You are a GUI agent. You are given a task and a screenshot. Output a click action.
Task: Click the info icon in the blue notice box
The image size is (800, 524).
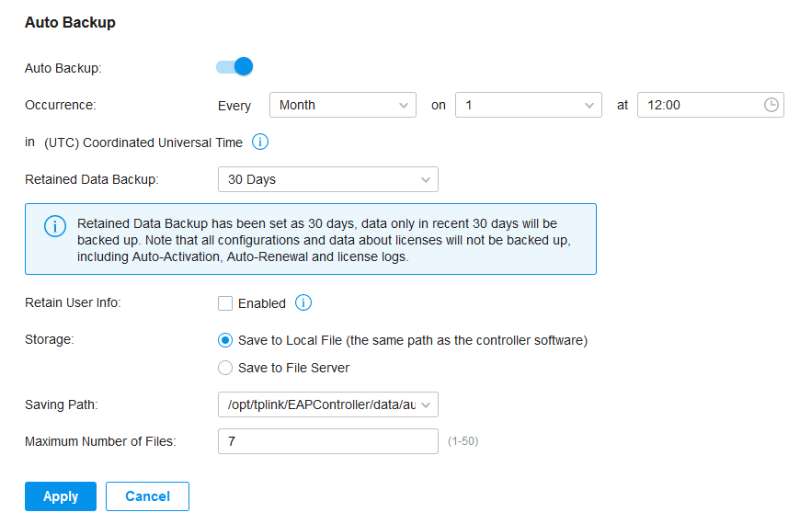[x=55, y=226]
